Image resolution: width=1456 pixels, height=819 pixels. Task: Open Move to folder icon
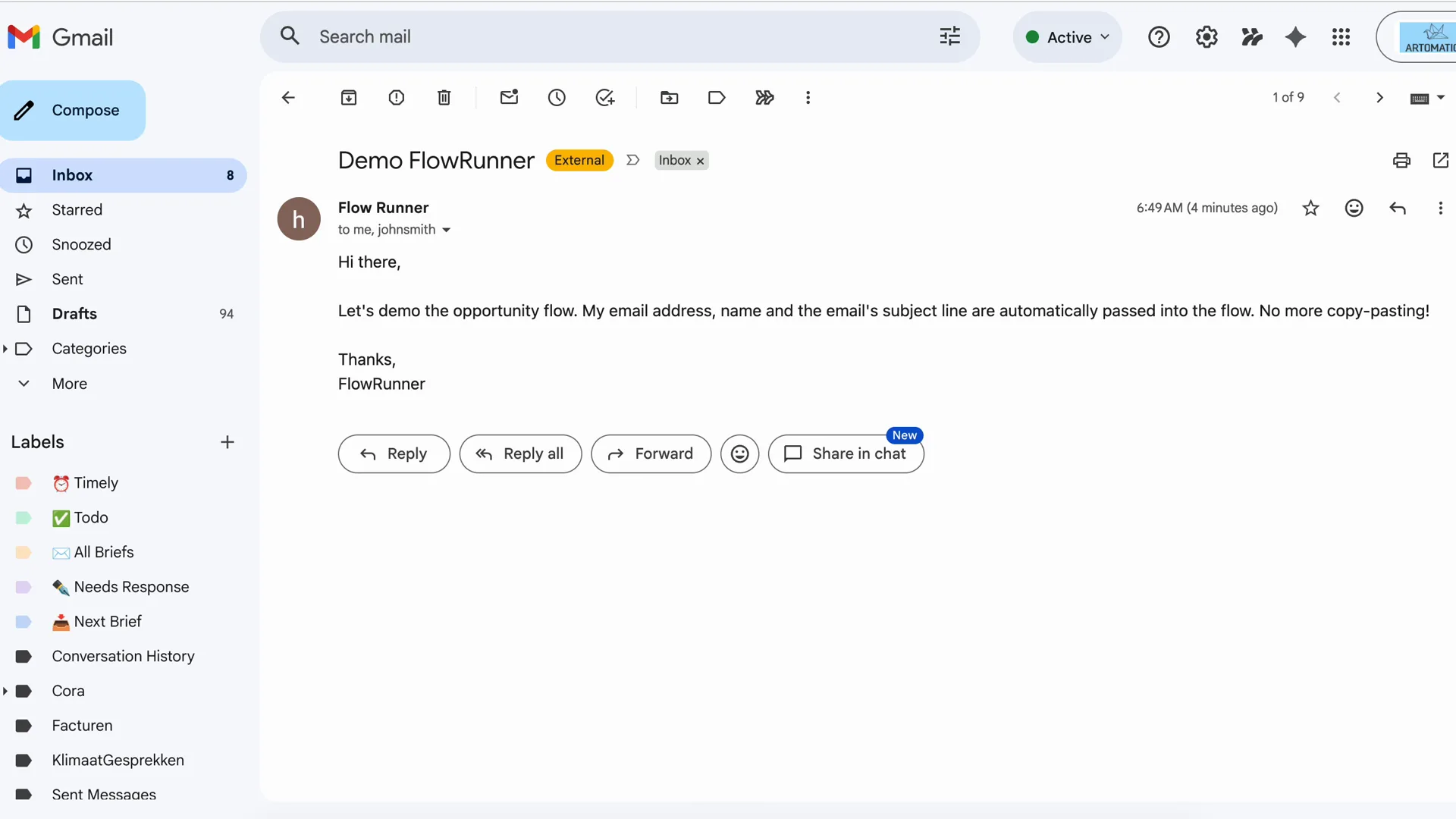(670, 98)
